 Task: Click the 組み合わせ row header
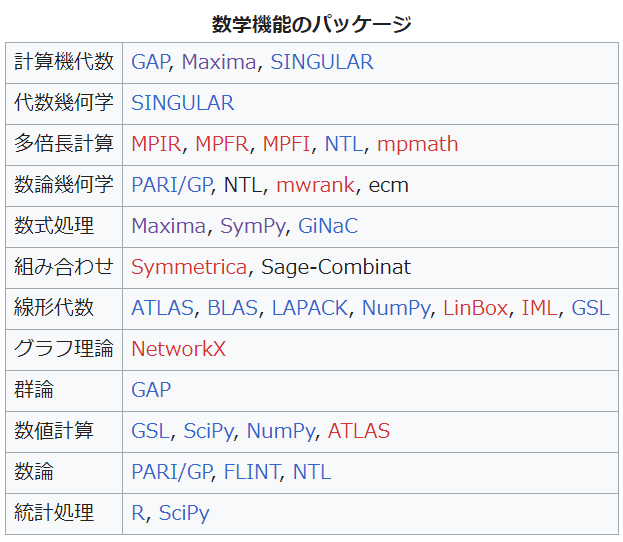click(x=64, y=267)
